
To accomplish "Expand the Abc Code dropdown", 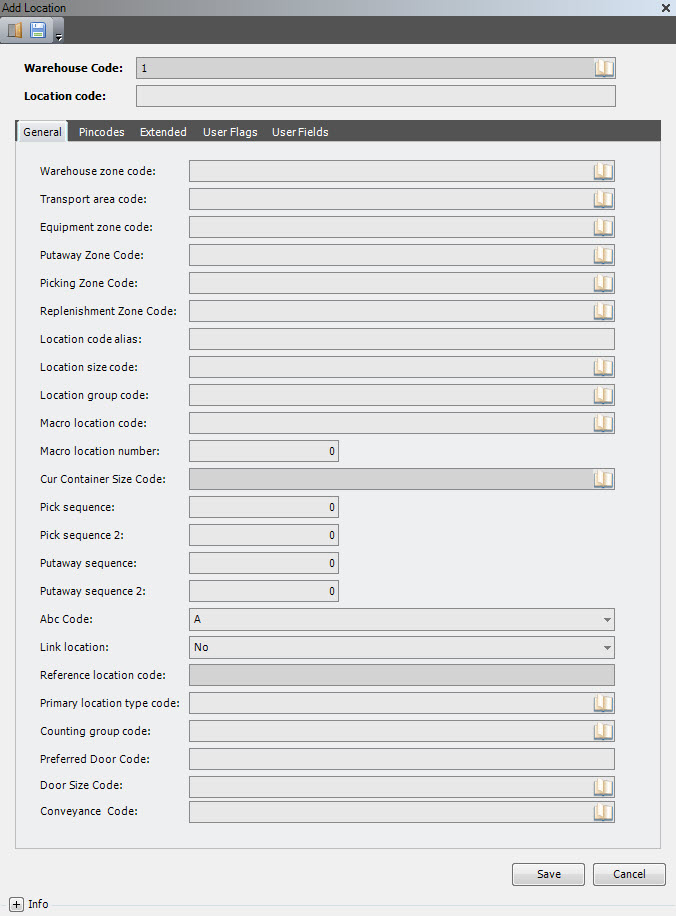I will [x=607, y=619].
